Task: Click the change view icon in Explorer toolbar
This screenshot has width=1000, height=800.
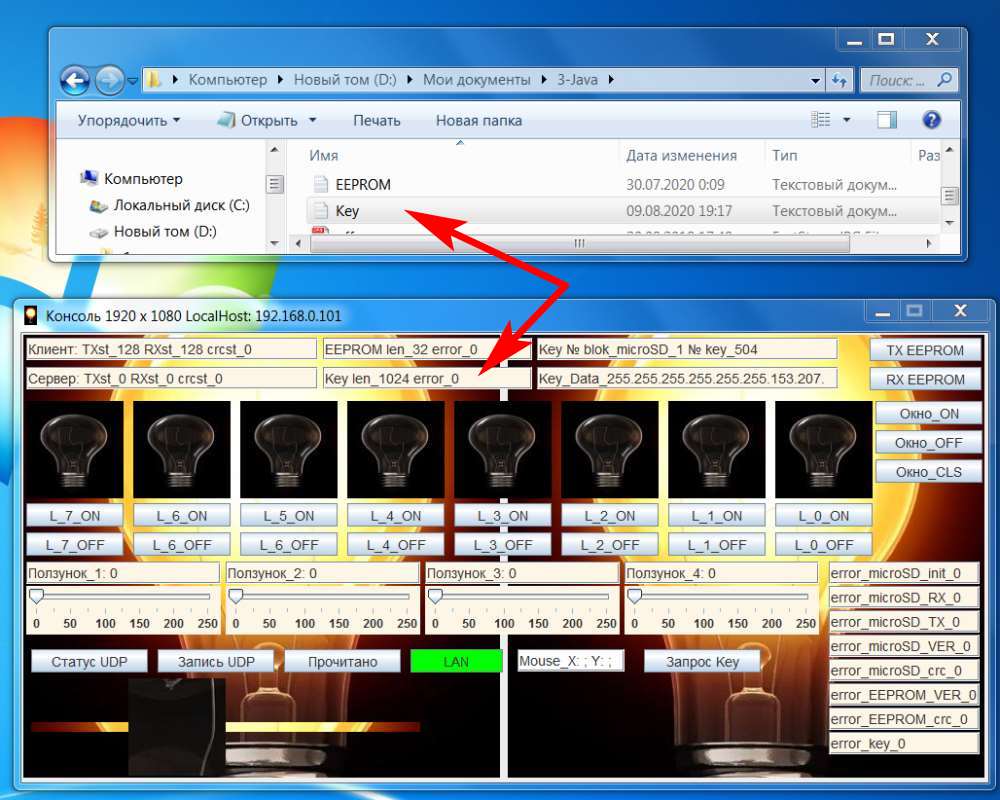Action: click(x=821, y=120)
